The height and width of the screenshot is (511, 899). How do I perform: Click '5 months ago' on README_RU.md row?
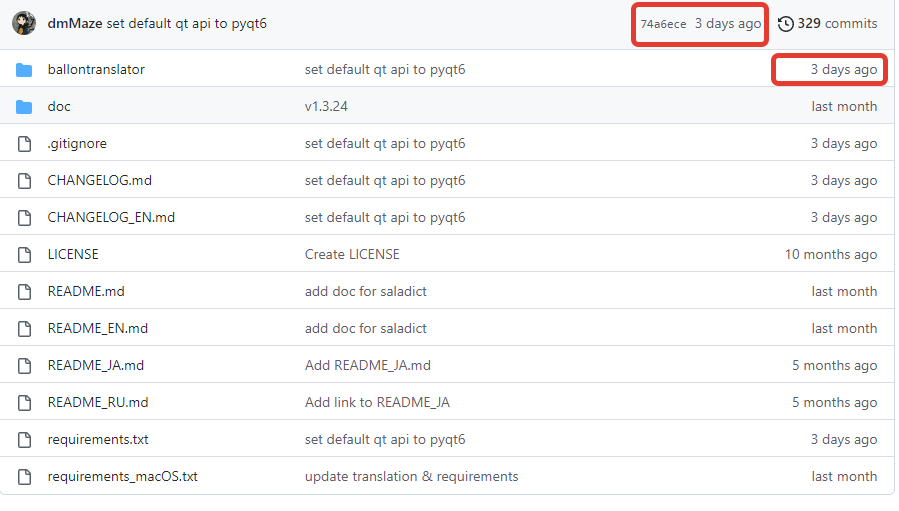pyautogui.click(x=835, y=403)
